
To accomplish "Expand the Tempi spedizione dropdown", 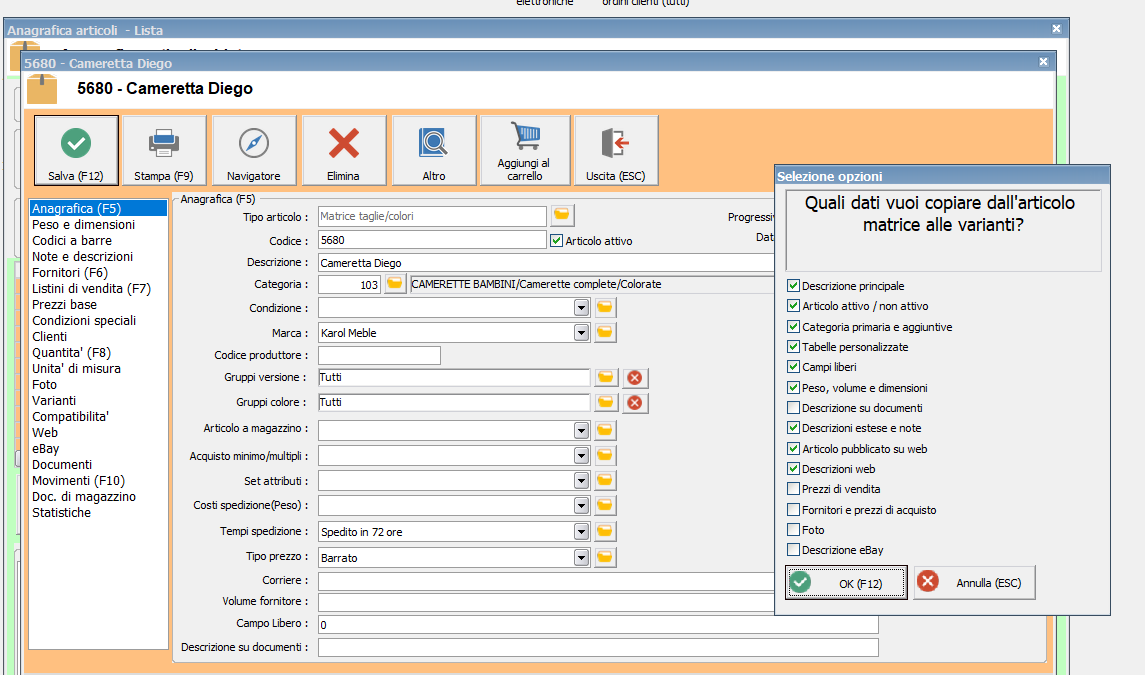I will pos(581,531).
